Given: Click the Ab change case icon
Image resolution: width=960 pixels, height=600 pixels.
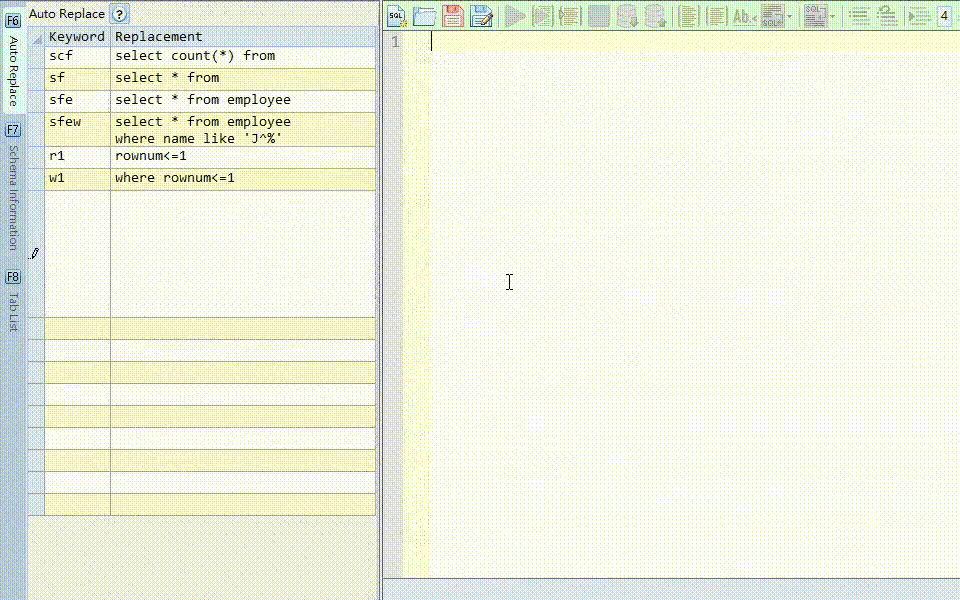Looking at the screenshot, I should click(744, 16).
